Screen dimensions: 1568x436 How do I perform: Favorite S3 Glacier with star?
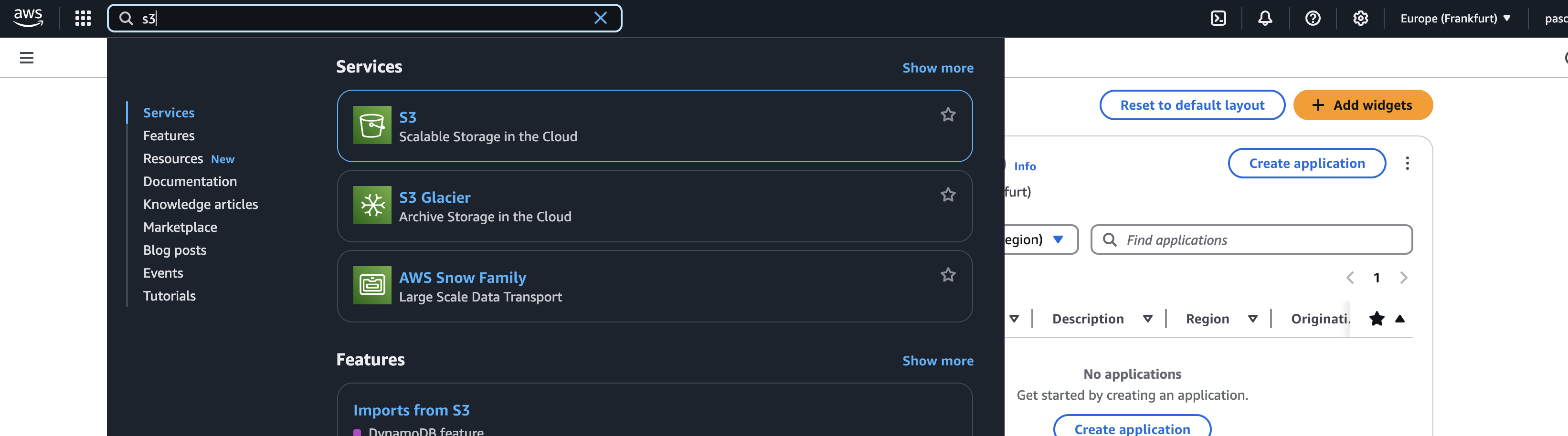click(948, 195)
